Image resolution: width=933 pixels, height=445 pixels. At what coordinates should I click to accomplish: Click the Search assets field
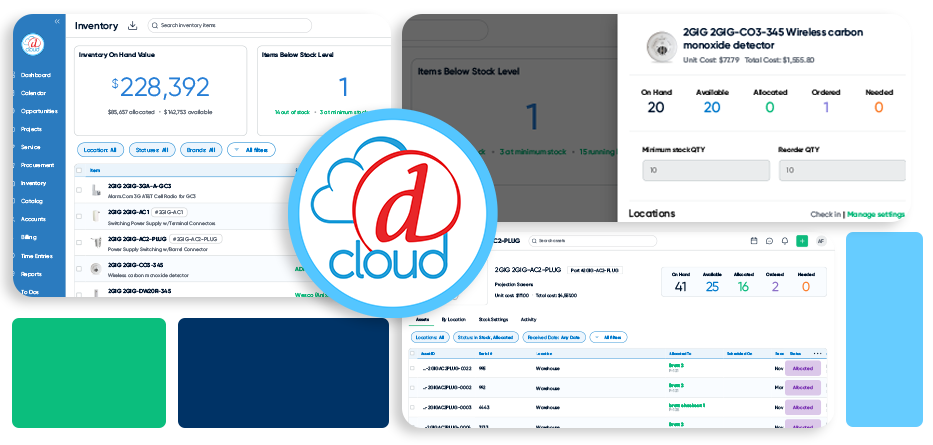point(592,241)
